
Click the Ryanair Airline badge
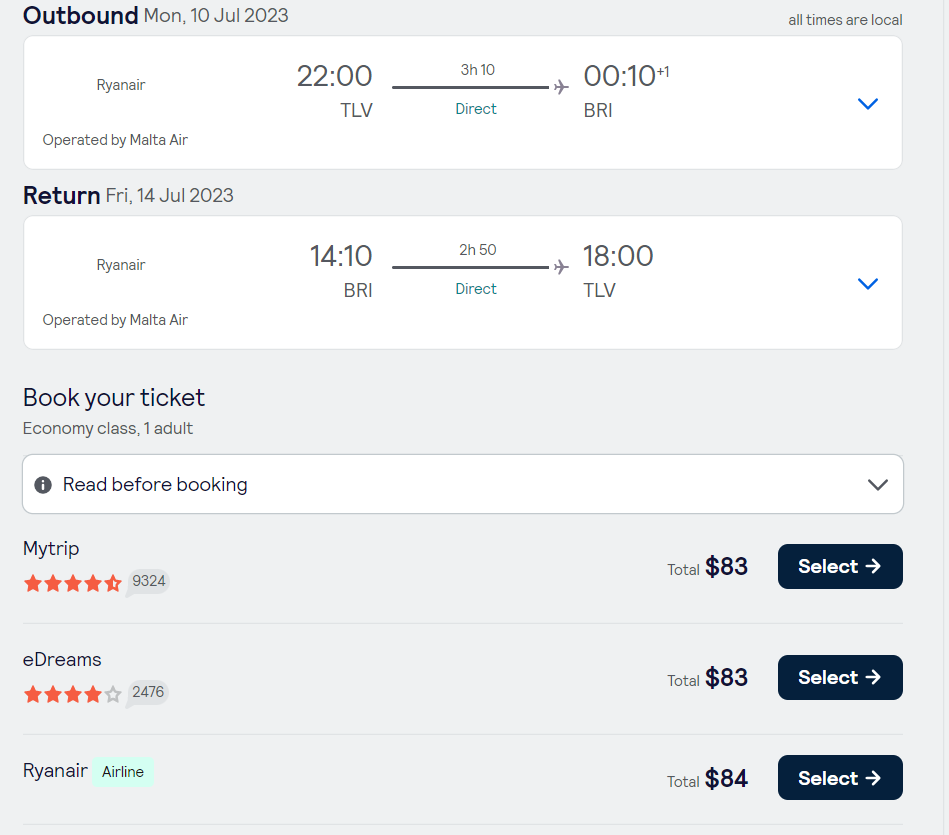[123, 772]
